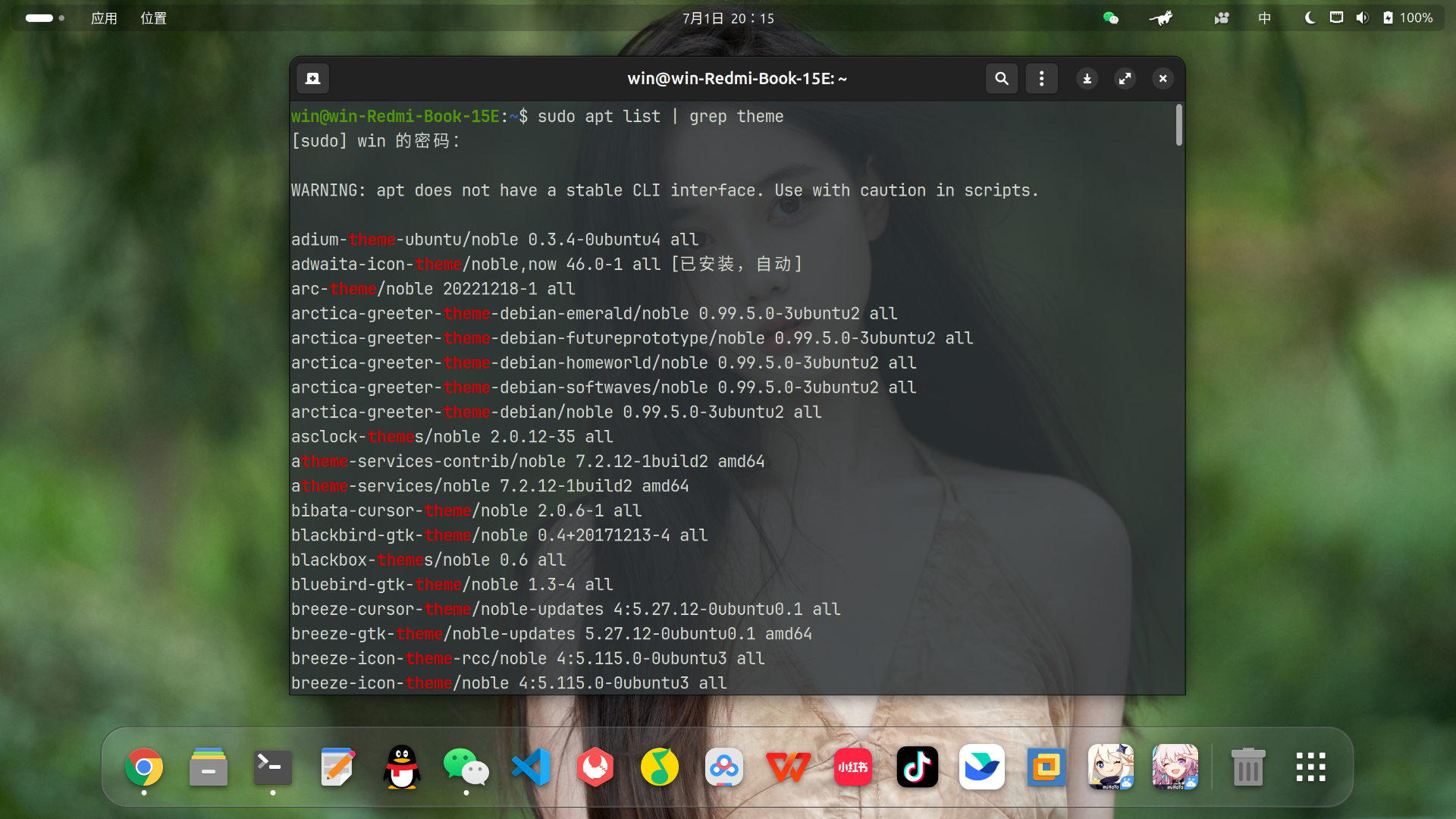Image resolution: width=1456 pixels, height=819 pixels.
Task: Click battery 100% indicator
Action: (1408, 18)
